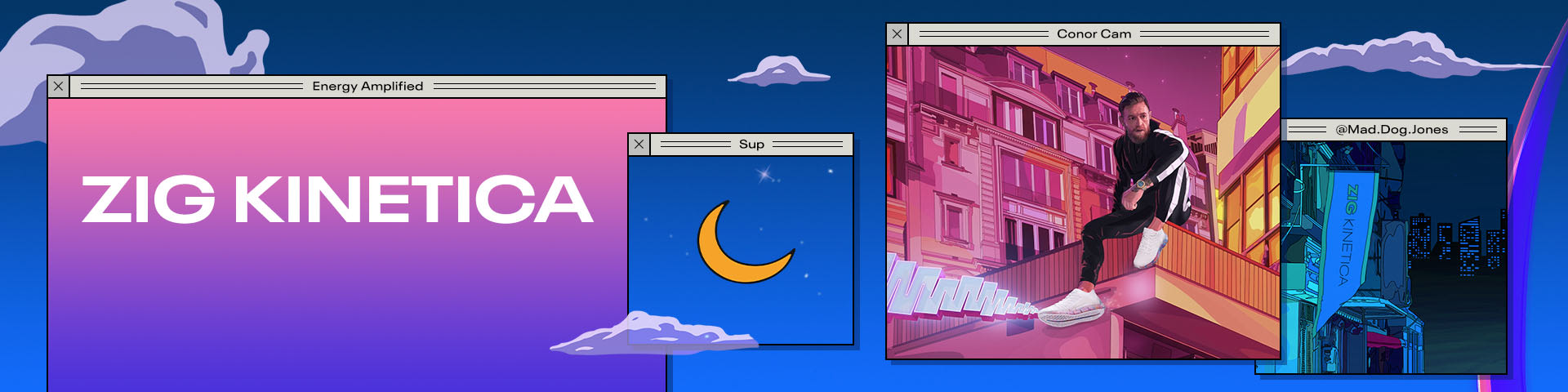Select the small cloud above the Sup window
This screenshot has width=1568, height=392.
(778, 72)
